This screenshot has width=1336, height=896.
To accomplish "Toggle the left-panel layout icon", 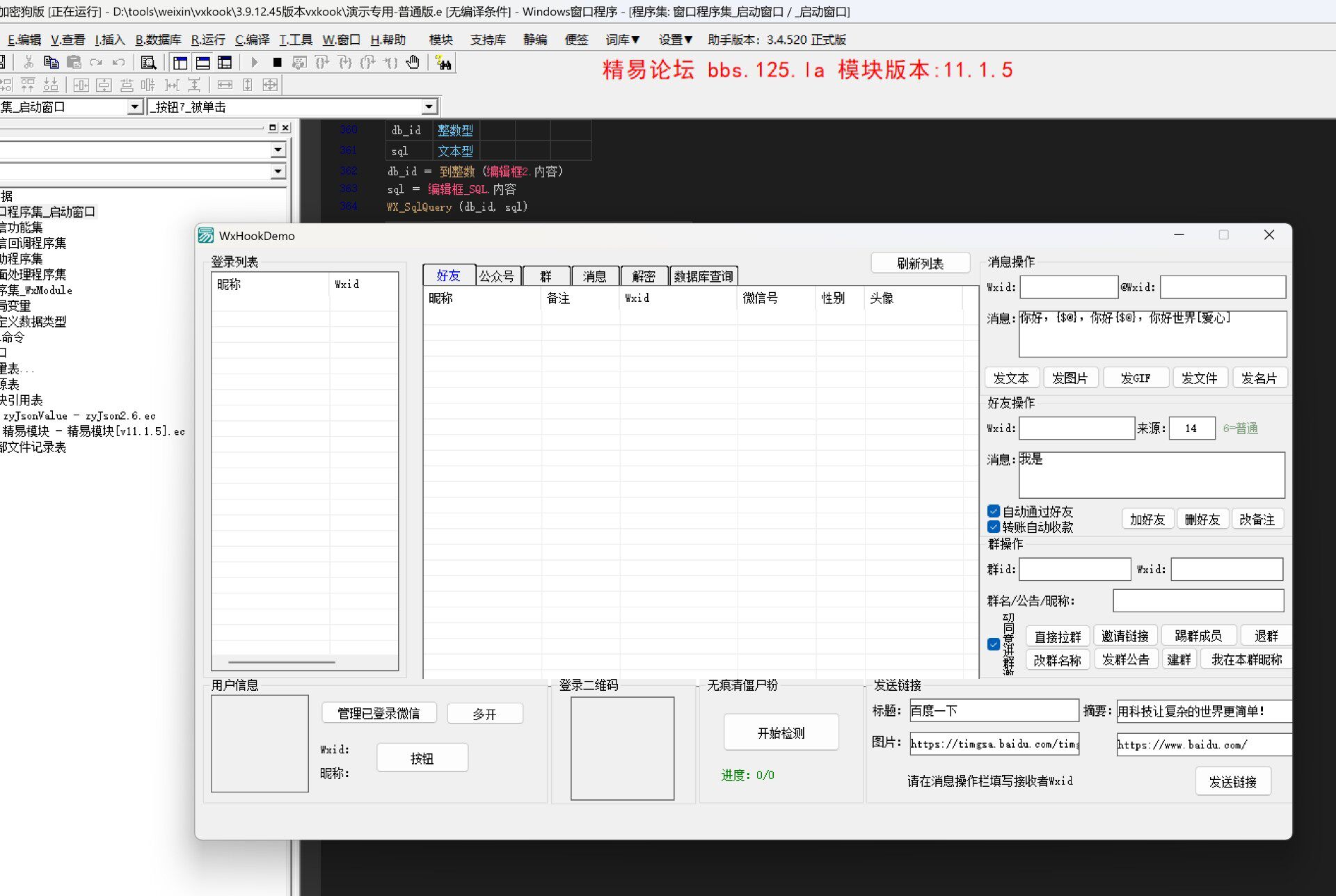I will point(180,63).
